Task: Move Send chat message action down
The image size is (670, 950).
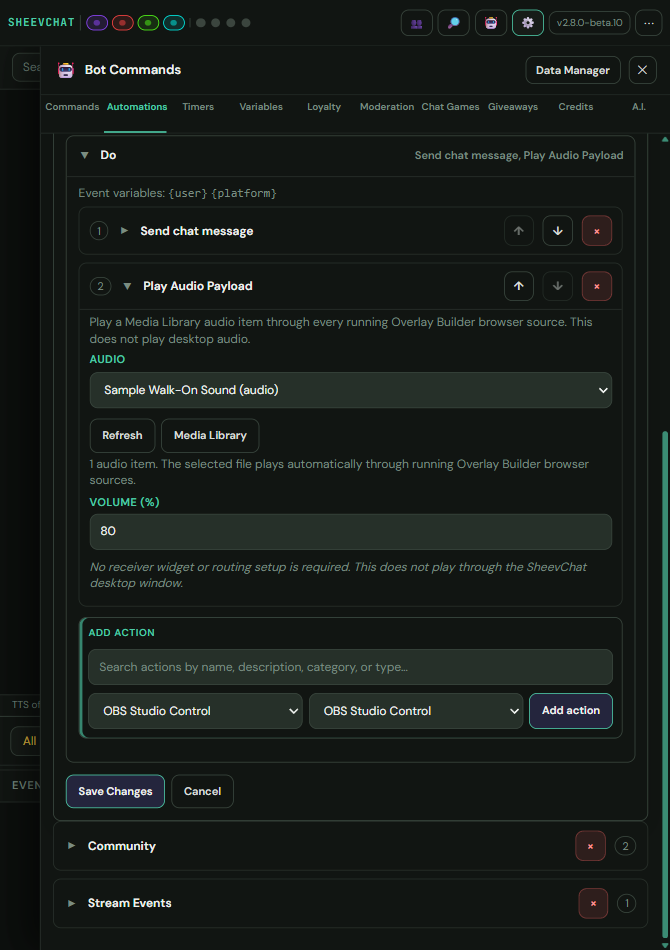Action: point(557,231)
